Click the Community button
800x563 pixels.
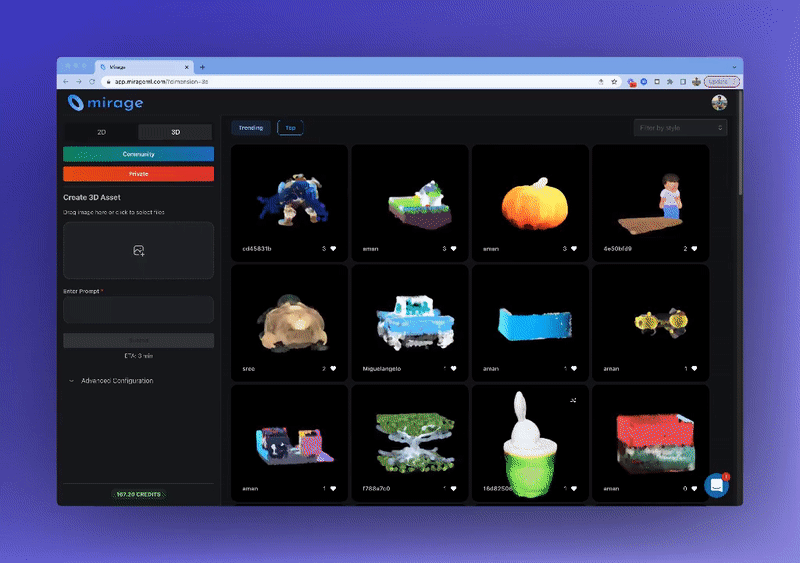[x=138, y=154]
